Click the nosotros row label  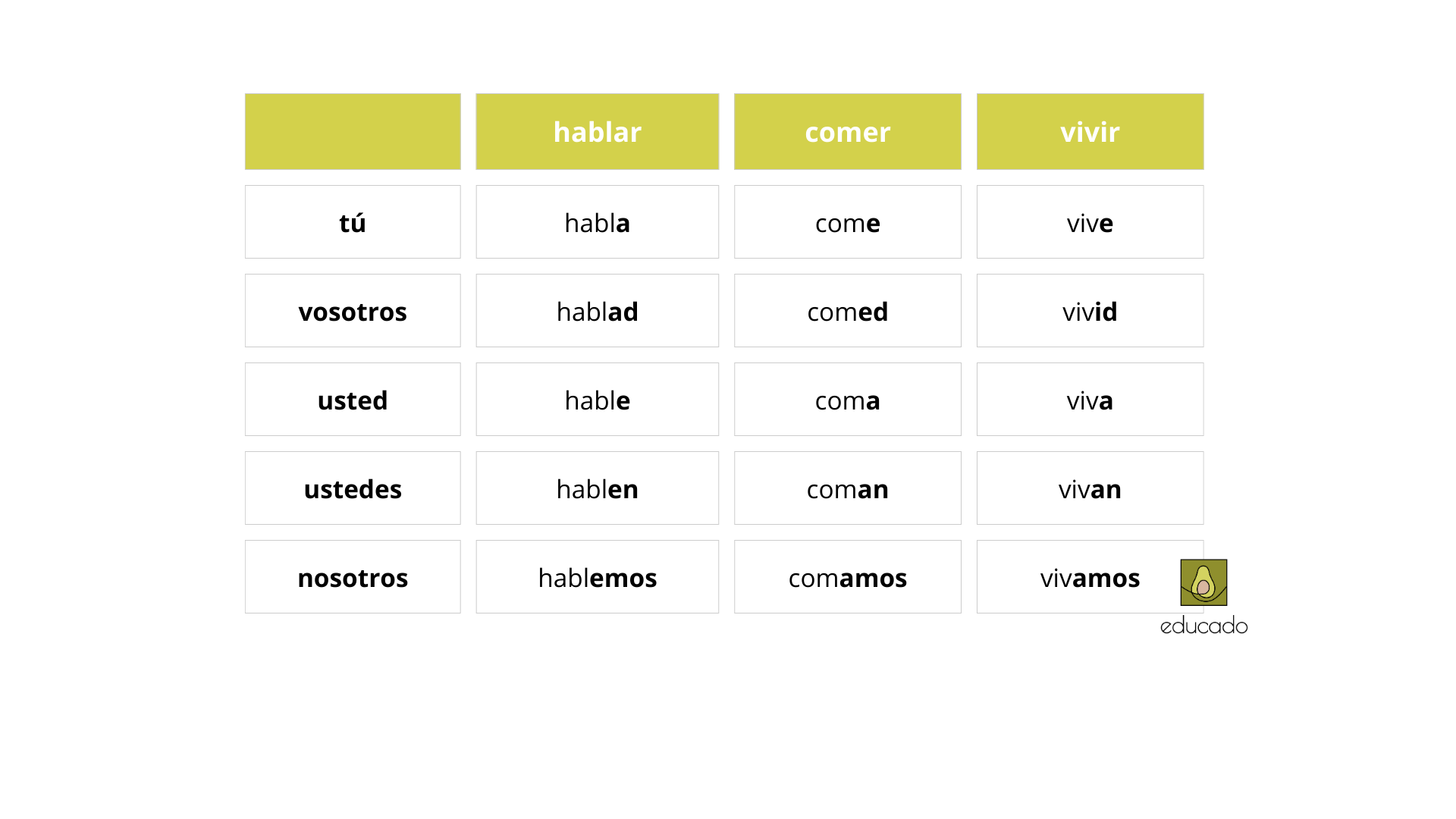click(x=353, y=577)
